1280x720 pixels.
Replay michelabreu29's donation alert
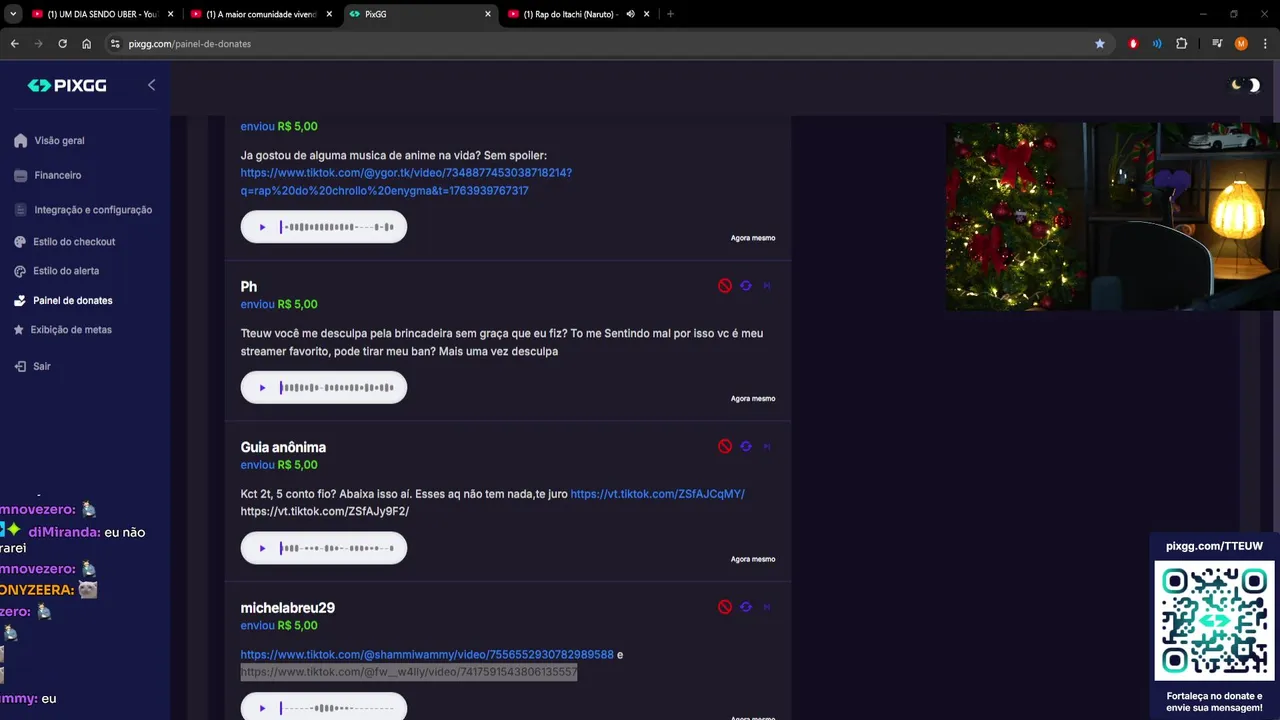[745, 607]
